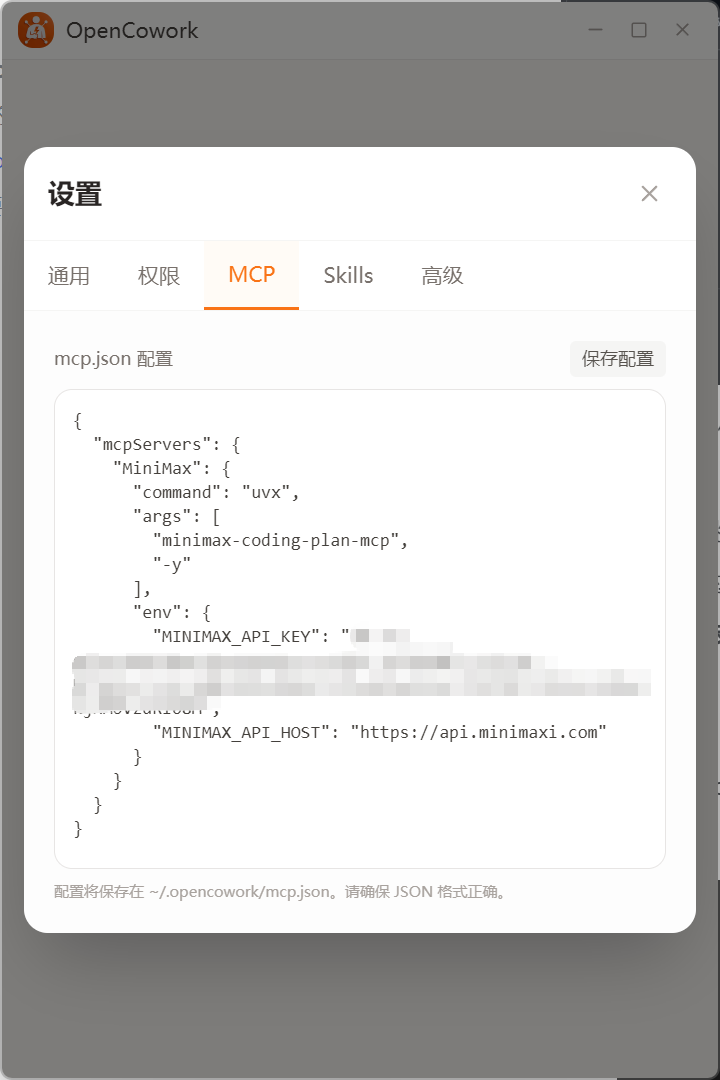720x1080 pixels.
Task: Click the "env" key in the editor
Action: click(x=157, y=612)
